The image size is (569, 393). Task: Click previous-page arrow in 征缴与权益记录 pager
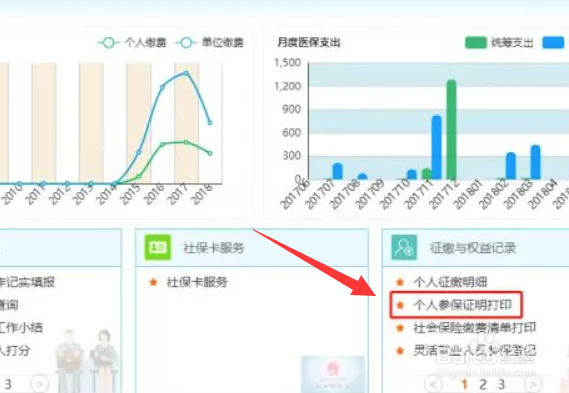pyautogui.click(x=433, y=384)
